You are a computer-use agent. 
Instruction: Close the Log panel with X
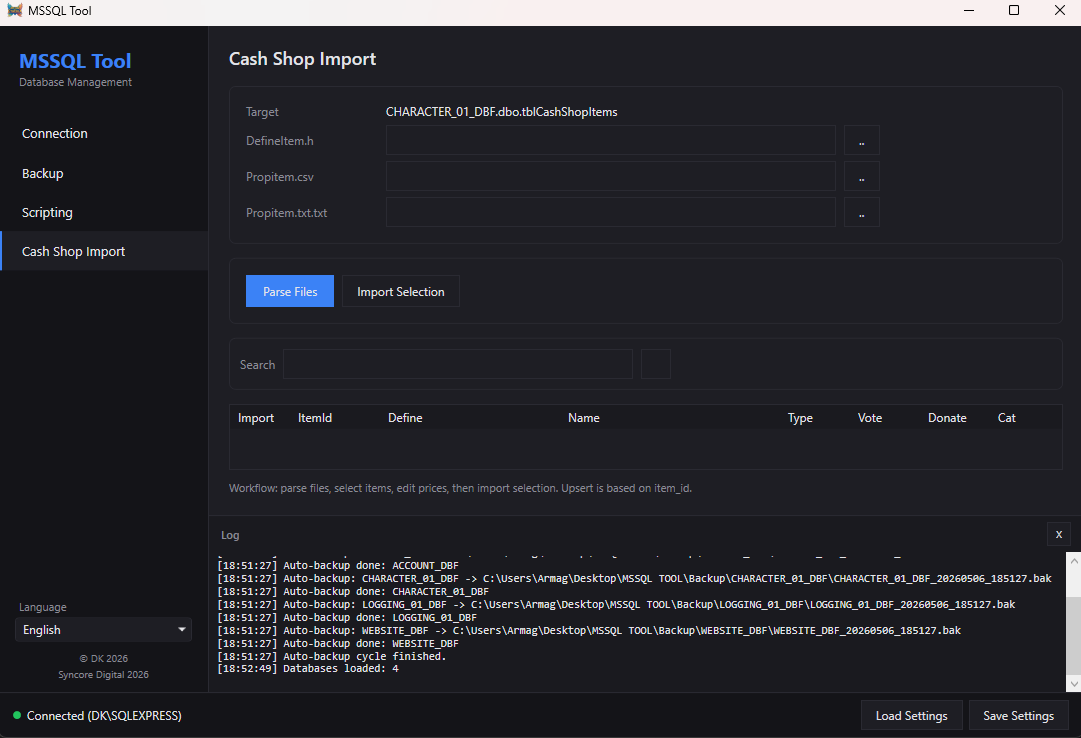pos(1059,535)
